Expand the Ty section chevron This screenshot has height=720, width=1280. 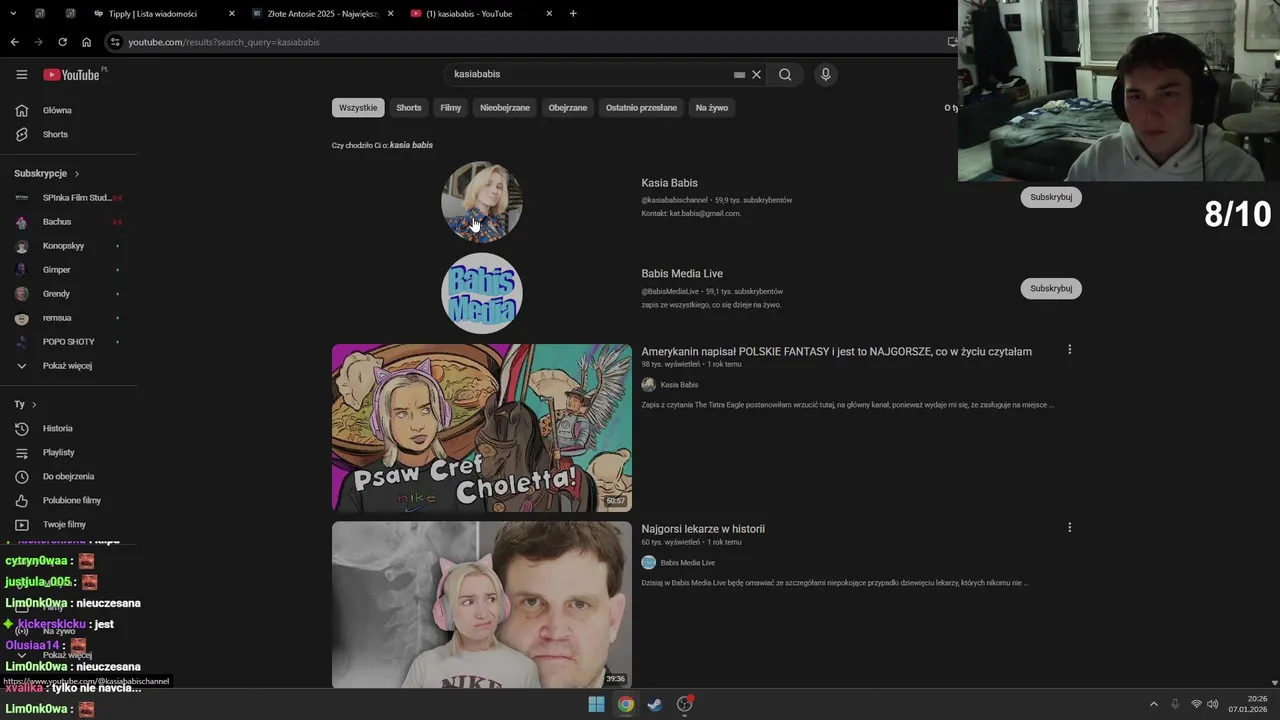pos(34,404)
